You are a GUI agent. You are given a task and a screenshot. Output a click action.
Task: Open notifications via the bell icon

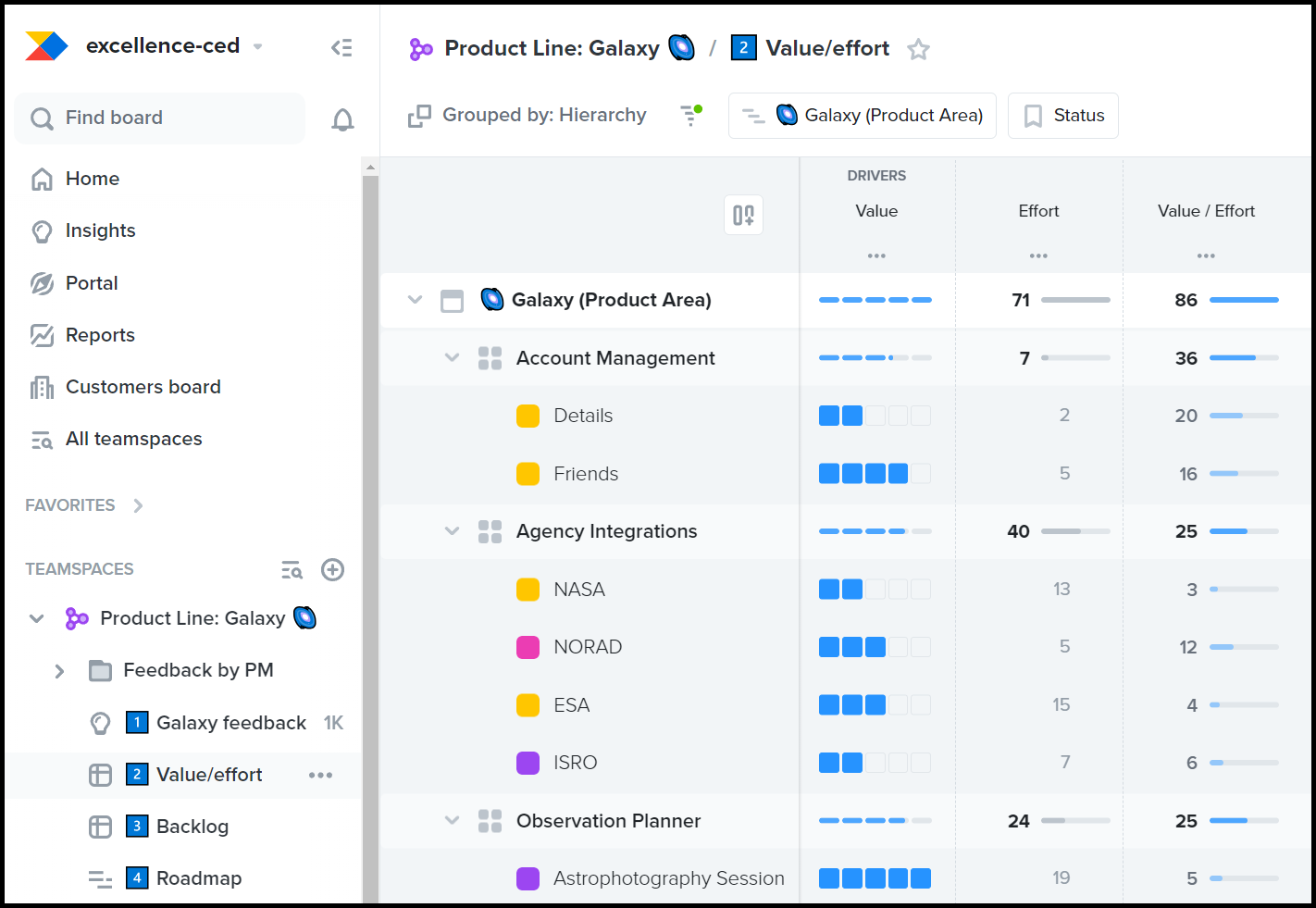coord(342,118)
